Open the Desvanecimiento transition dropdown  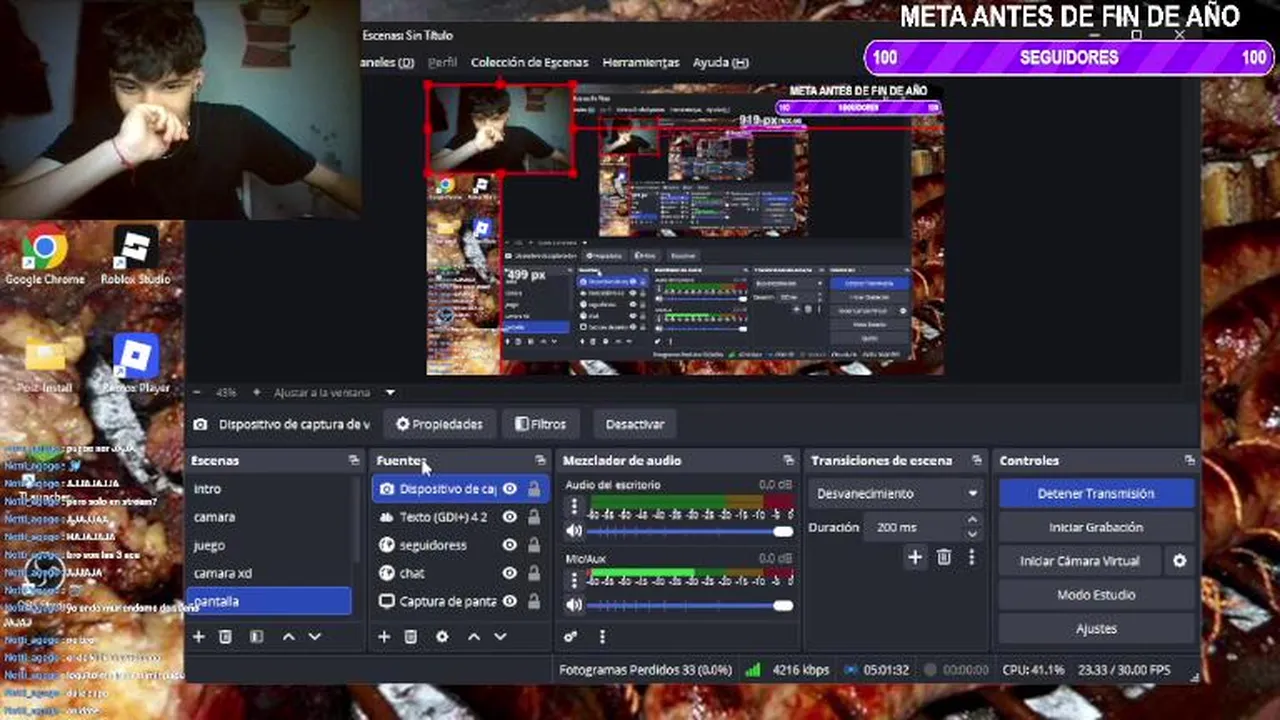[896, 493]
